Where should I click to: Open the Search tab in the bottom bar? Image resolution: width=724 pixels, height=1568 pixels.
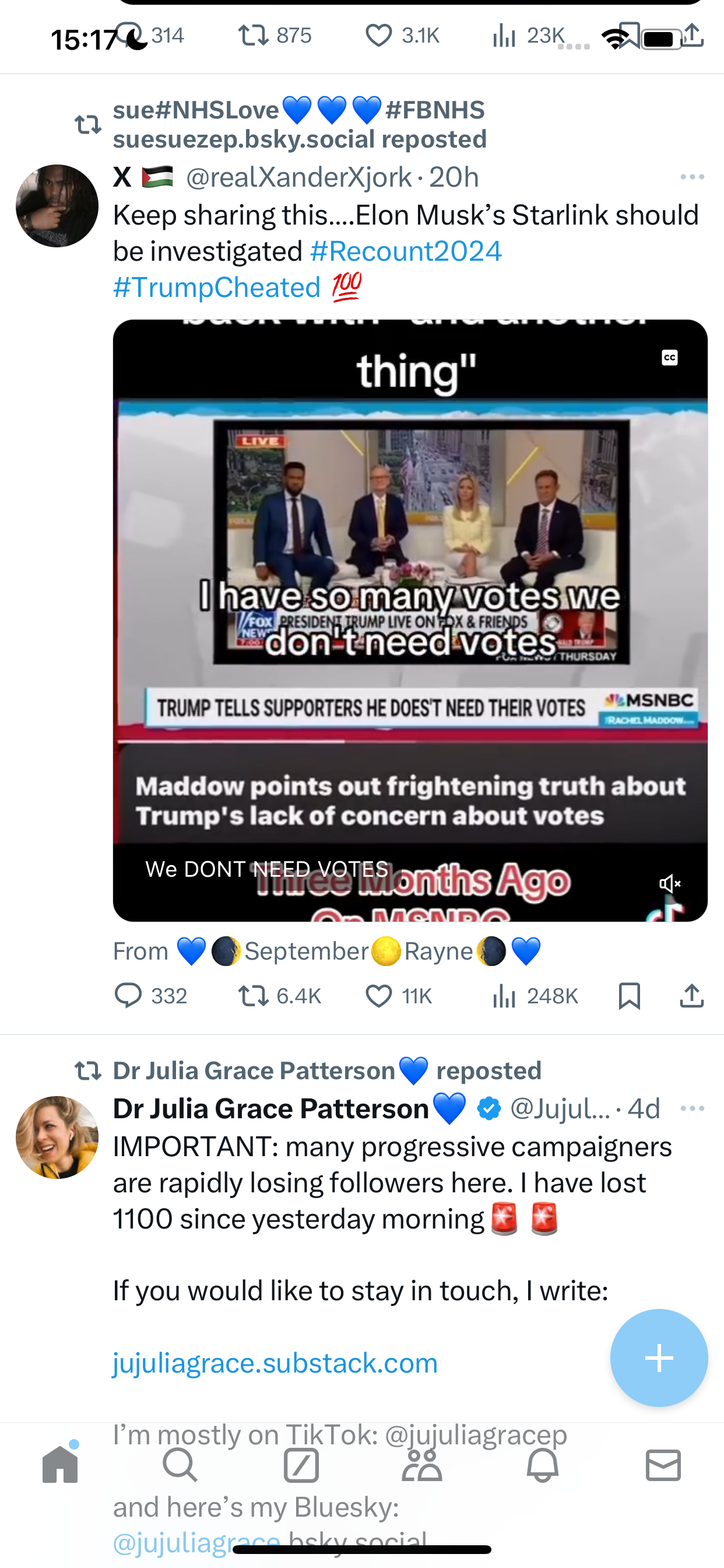[x=180, y=1465]
